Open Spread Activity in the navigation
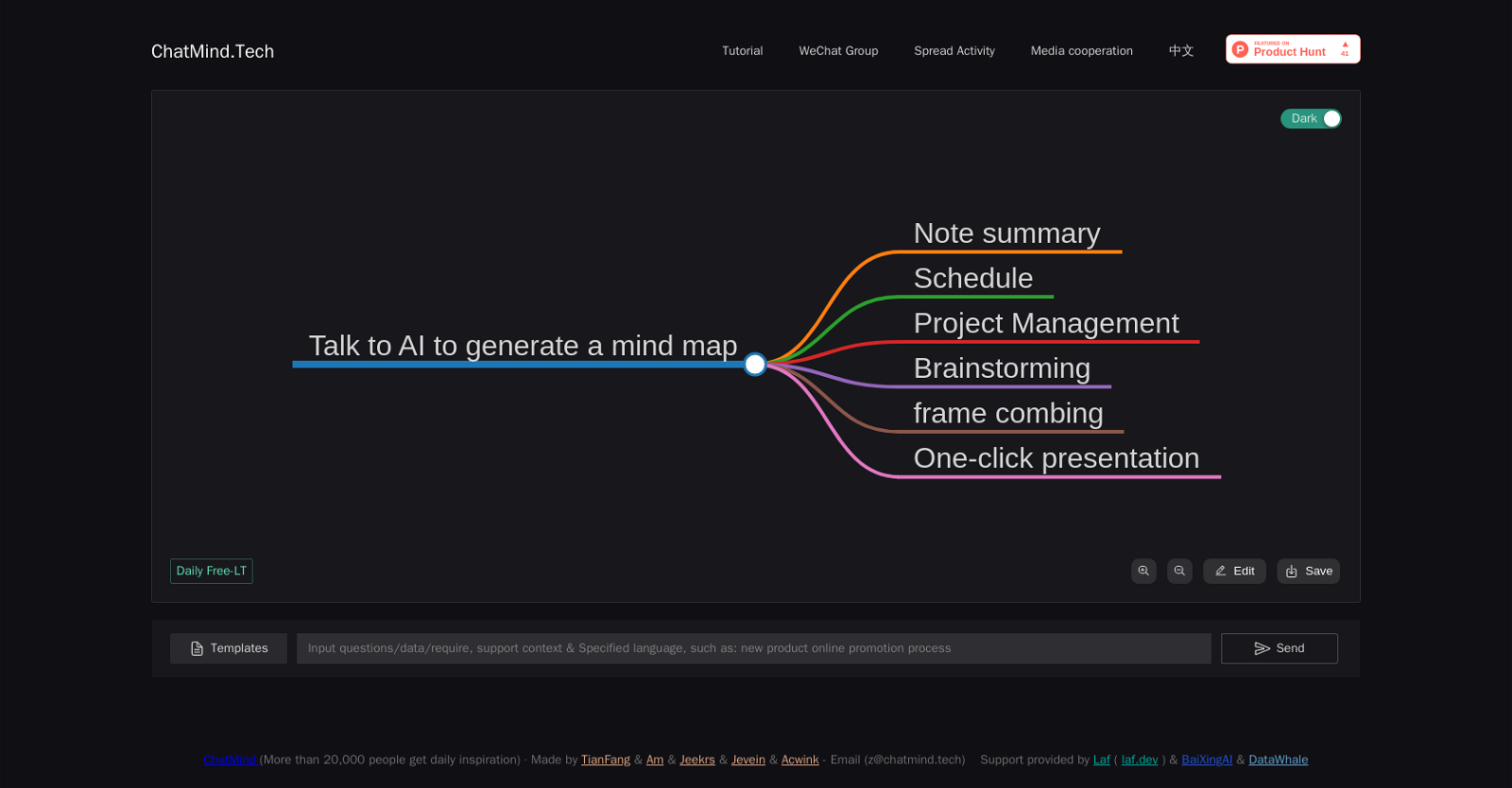The image size is (1512, 788). (954, 51)
